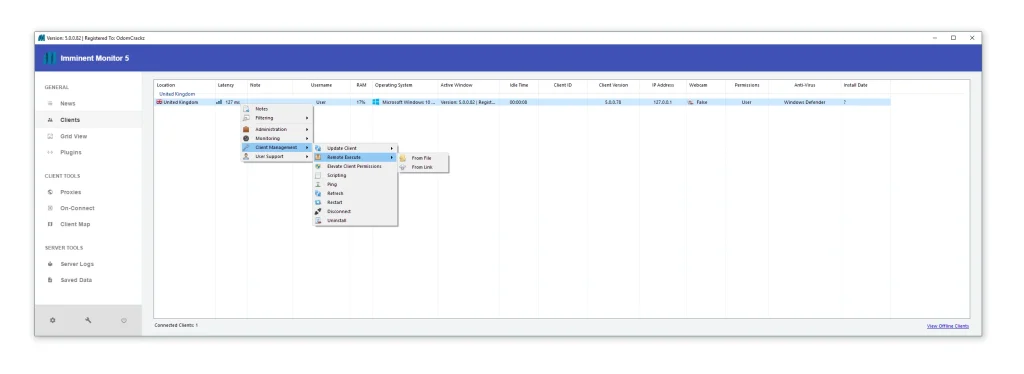Click the Client ID column header
Image resolution: width=1024 pixels, height=374 pixels.
(x=563, y=86)
